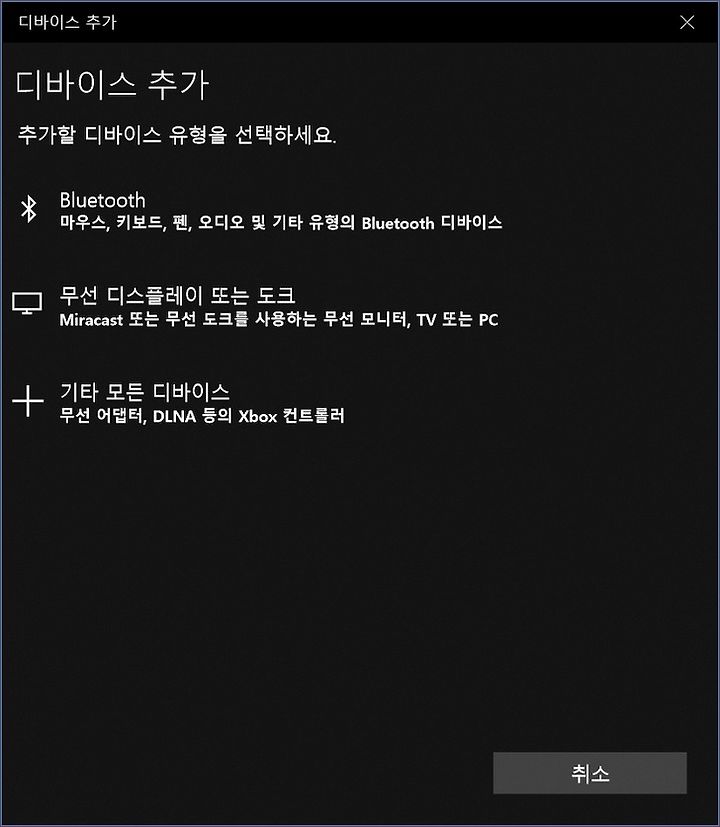Click the Bluetooth symbol icon

tap(28, 208)
